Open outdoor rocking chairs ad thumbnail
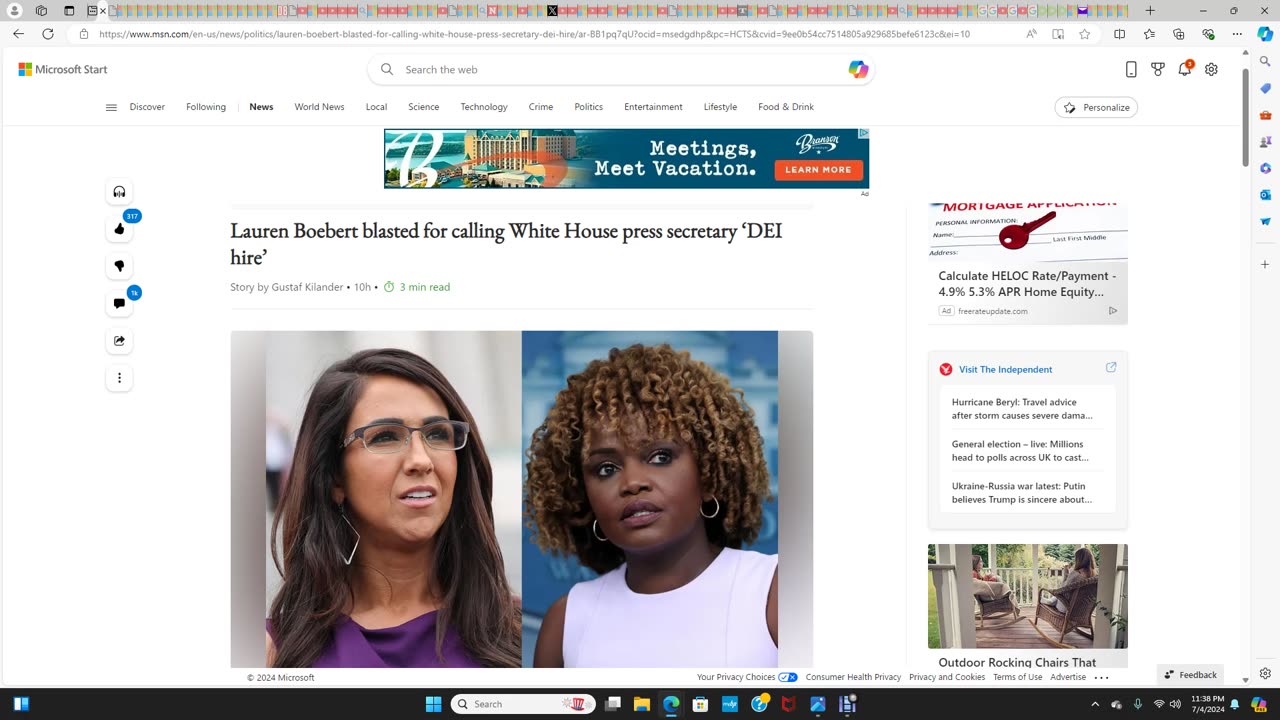This screenshot has width=1280, height=720. (x=1027, y=596)
